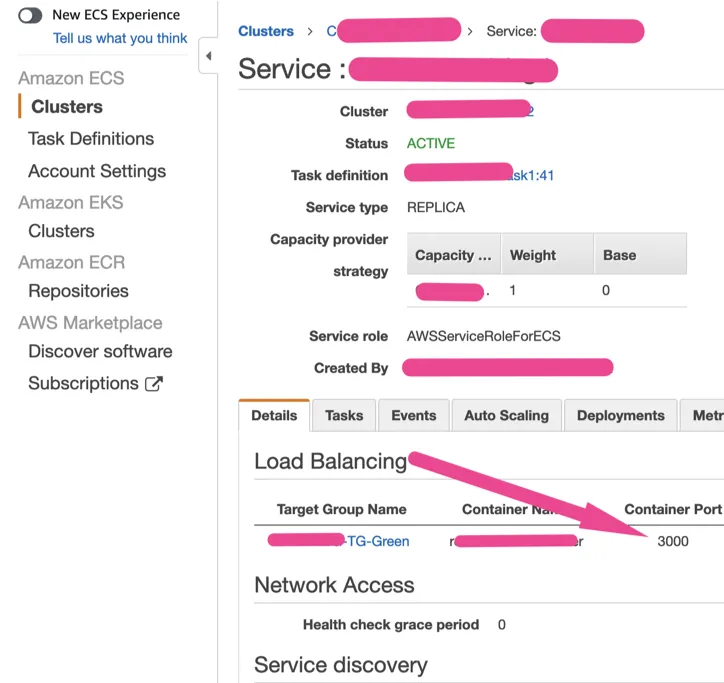Click the Target Group Name column header
The width and height of the screenshot is (724, 683).
pos(342,509)
